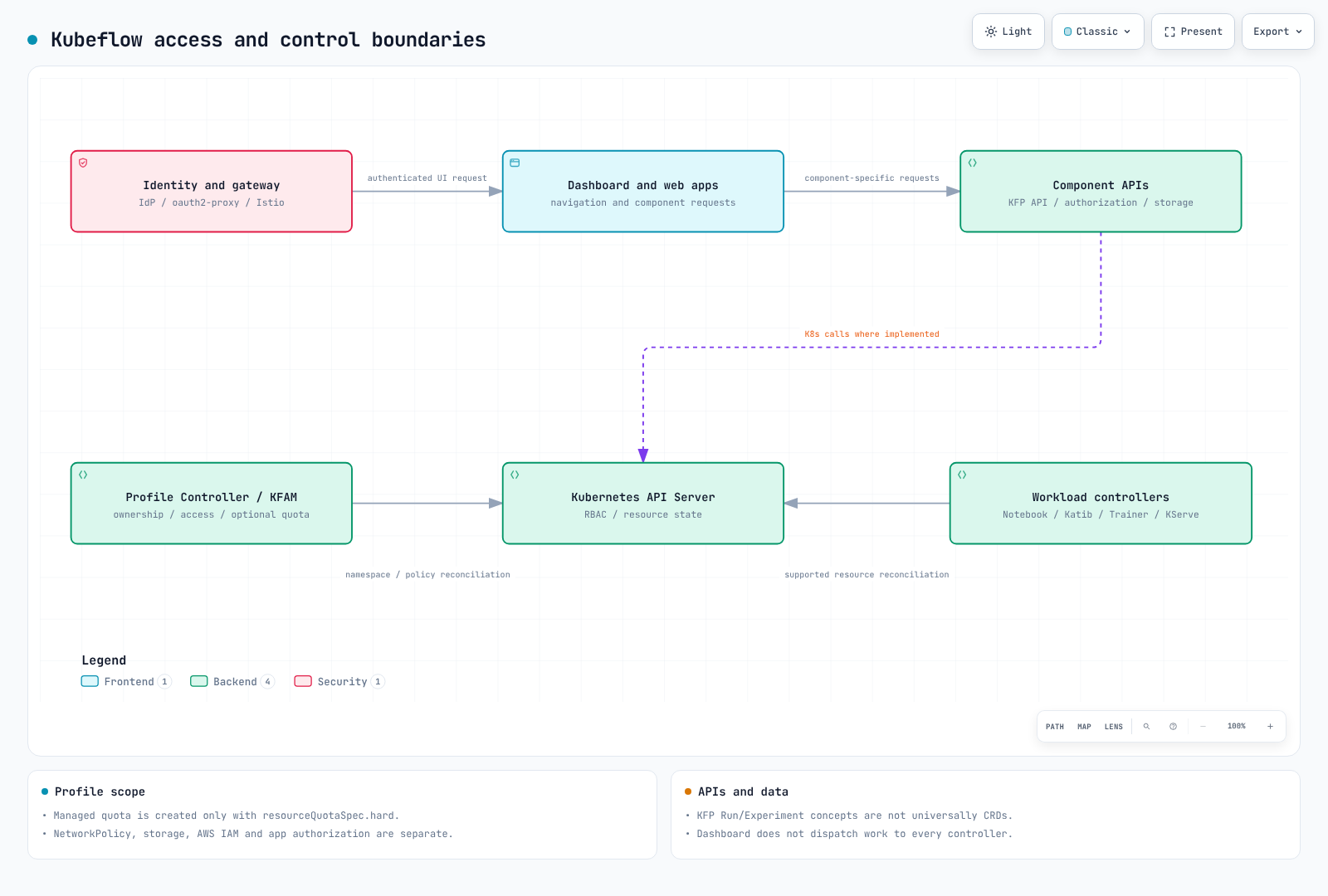
Task: Click the Backend count badge '4'
Action: pyautogui.click(x=267, y=682)
